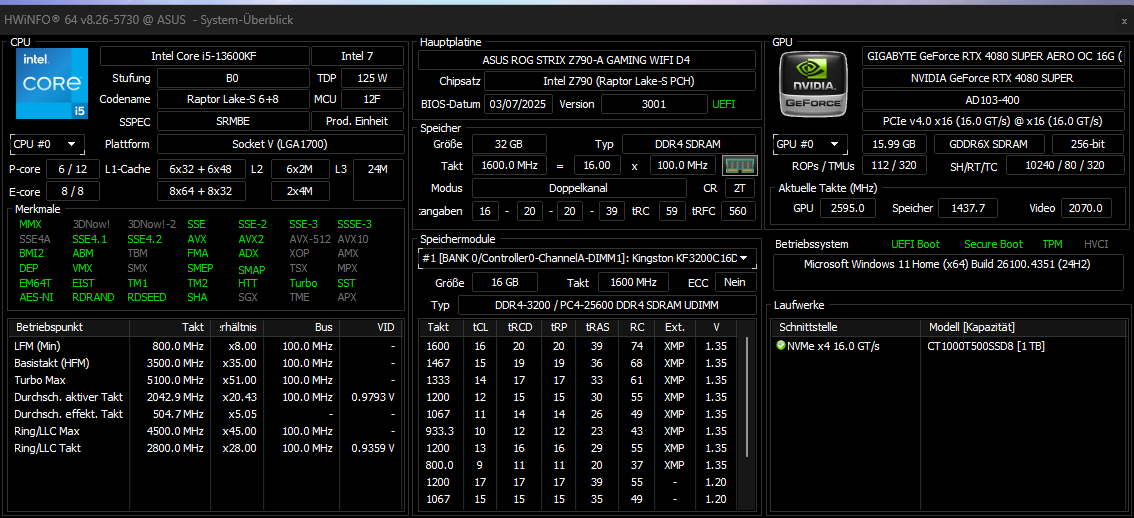
Task: Expand the Speichermodule BANK 0 dropdown
Action: click(x=586, y=258)
